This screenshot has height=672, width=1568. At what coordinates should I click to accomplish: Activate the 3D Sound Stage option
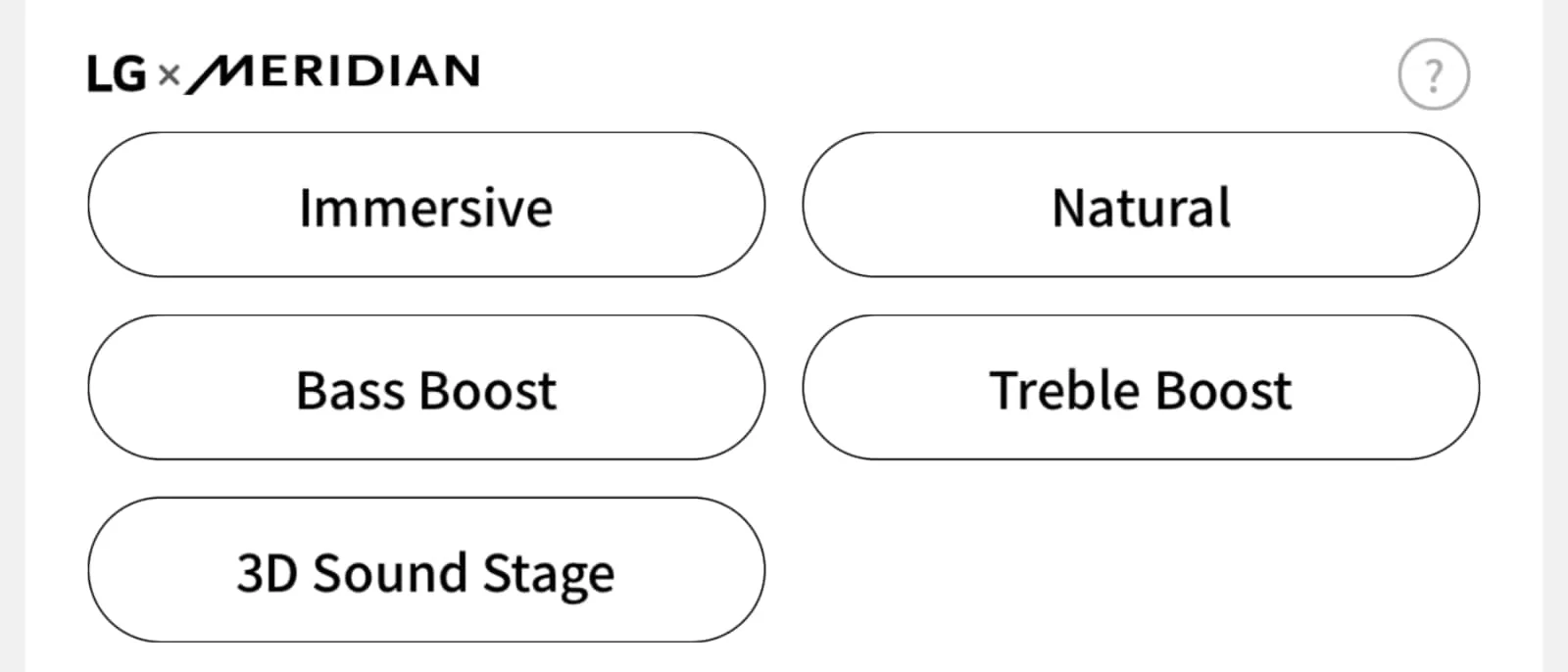coord(426,570)
